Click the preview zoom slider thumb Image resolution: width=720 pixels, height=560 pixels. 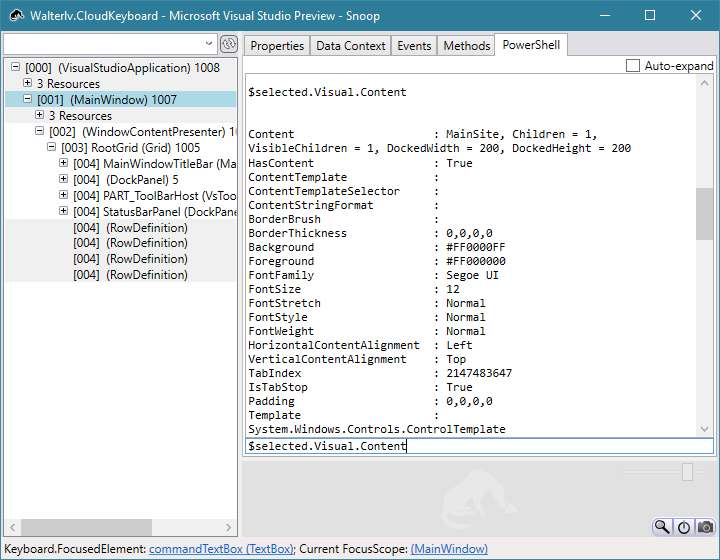(688, 472)
